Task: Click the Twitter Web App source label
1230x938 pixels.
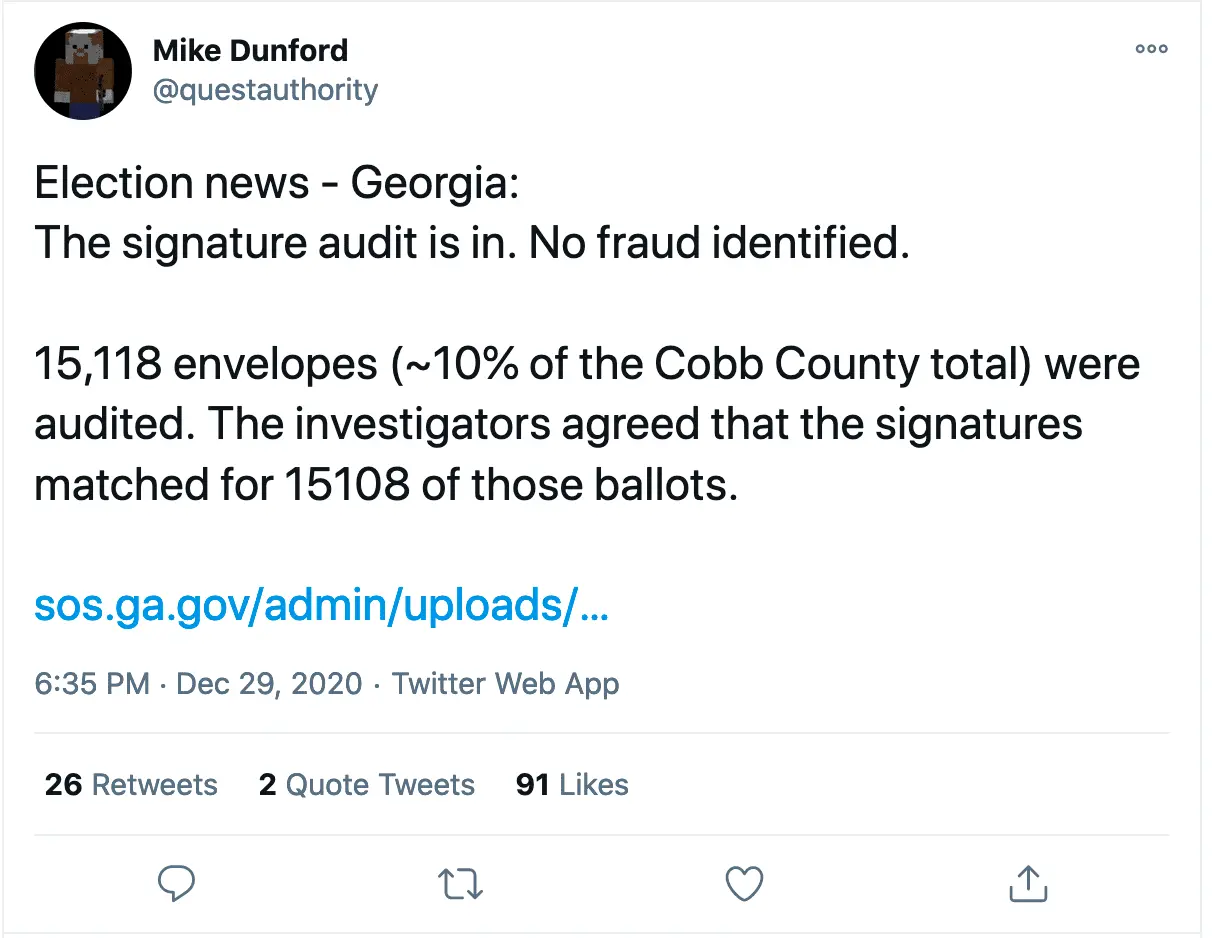Action: (x=505, y=684)
